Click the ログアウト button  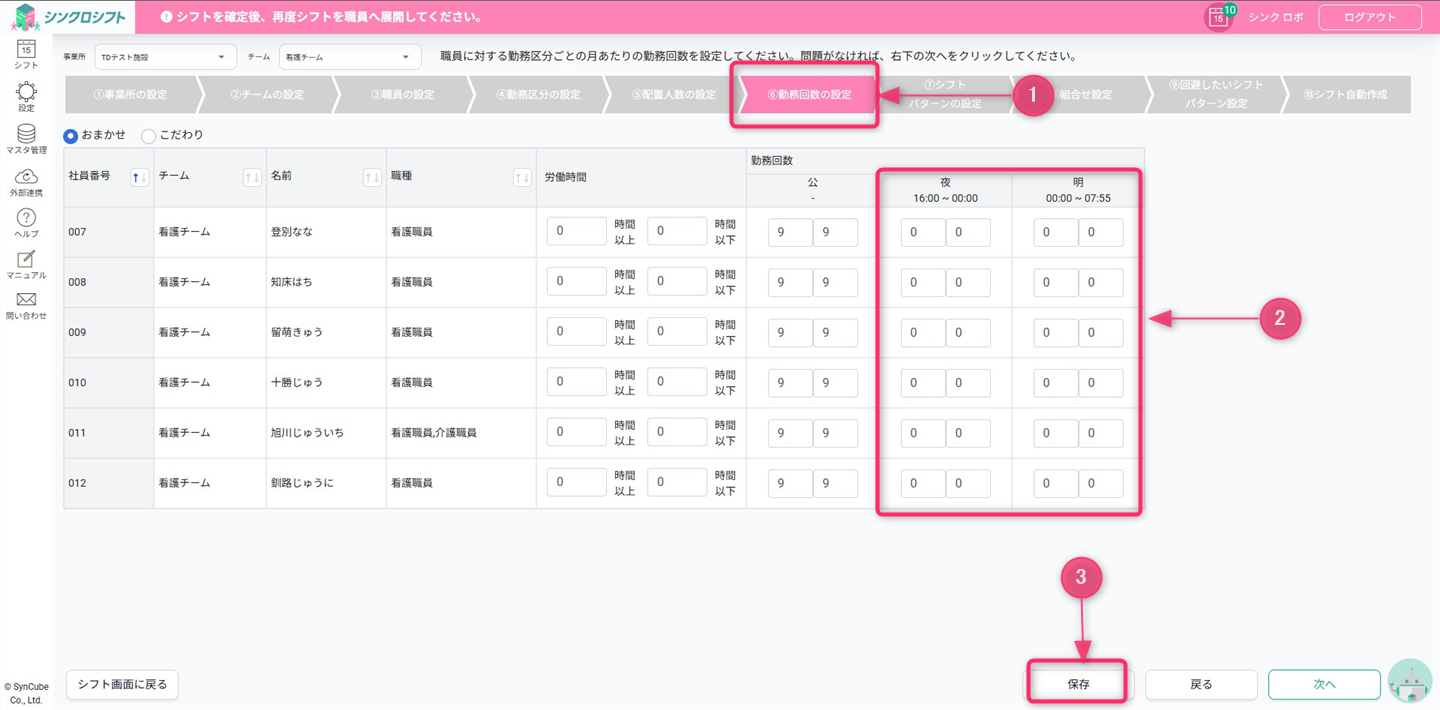[x=1369, y=17]
